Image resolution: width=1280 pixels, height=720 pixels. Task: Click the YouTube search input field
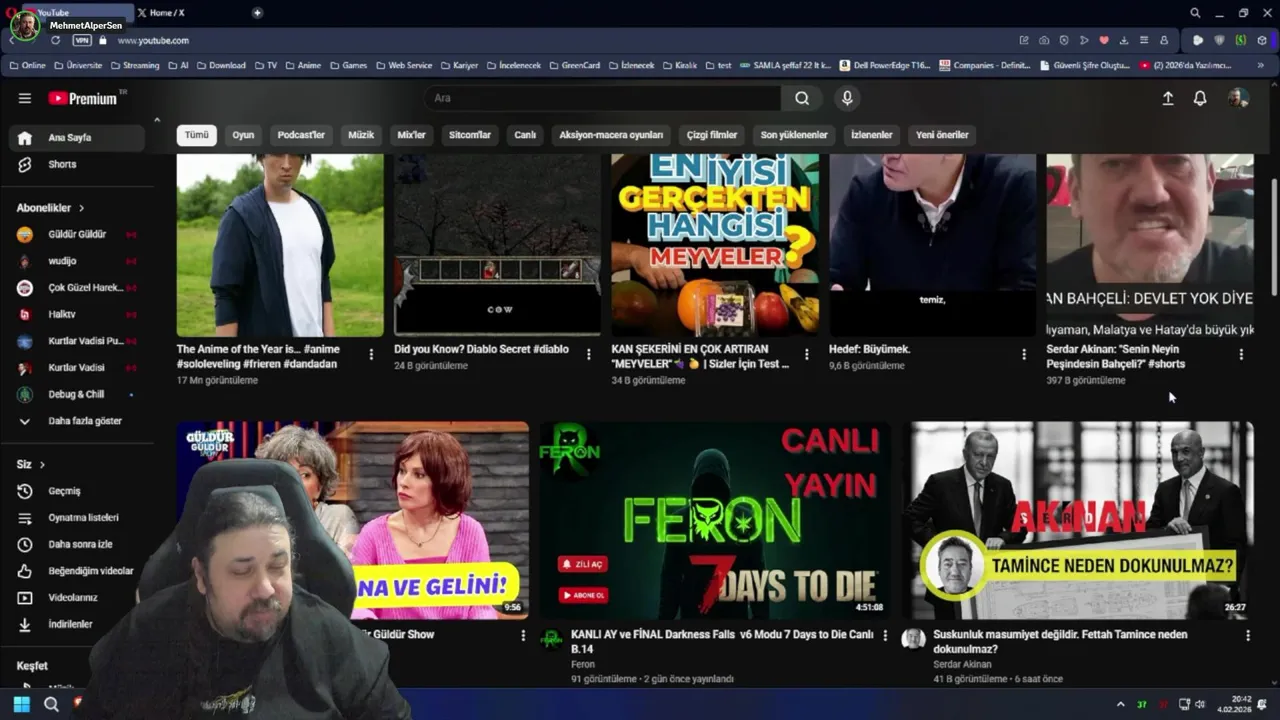(603, 98)
